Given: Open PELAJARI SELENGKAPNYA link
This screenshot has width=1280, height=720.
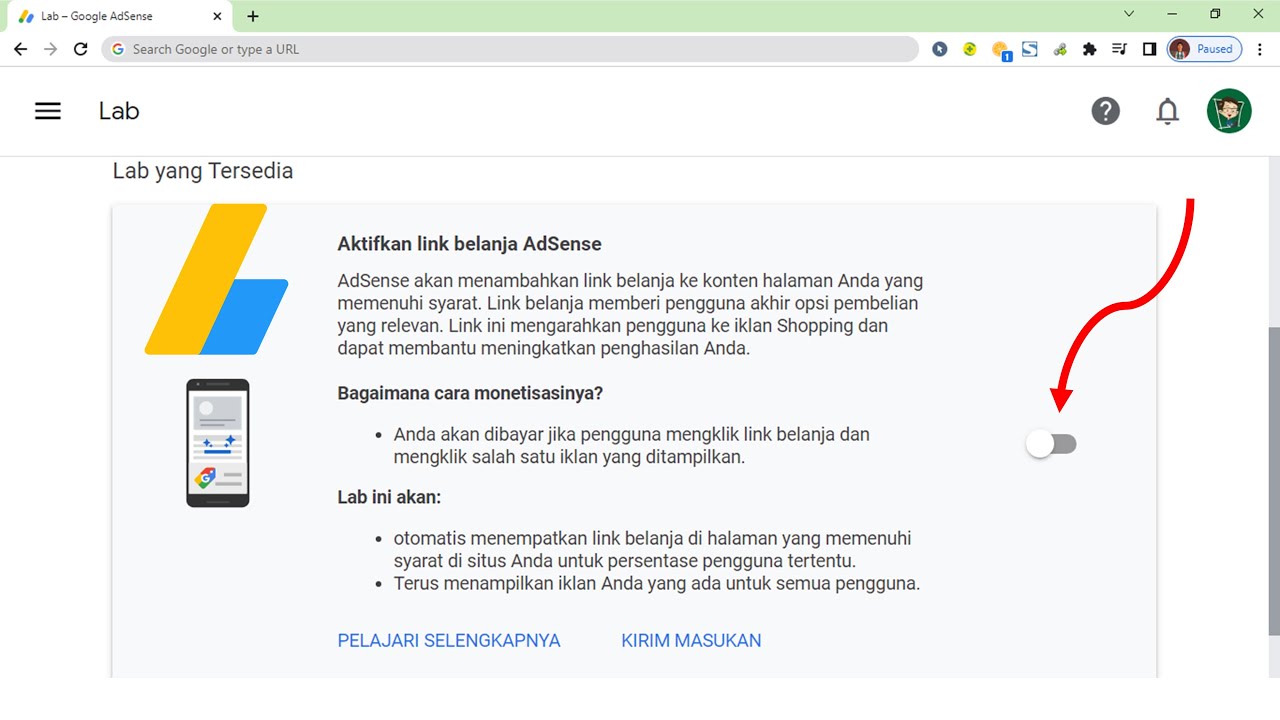Looking at the screenshot, I should coord(449,641).
